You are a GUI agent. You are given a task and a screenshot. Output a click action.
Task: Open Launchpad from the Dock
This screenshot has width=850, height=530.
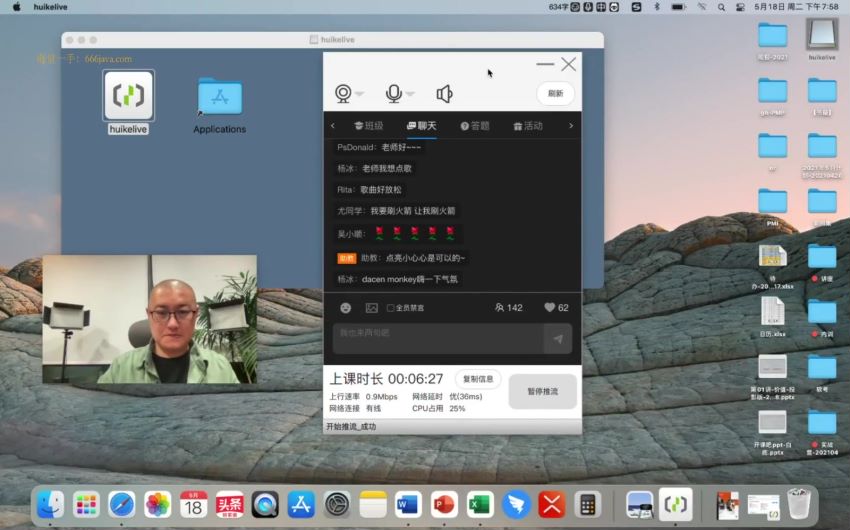point(86,505)
